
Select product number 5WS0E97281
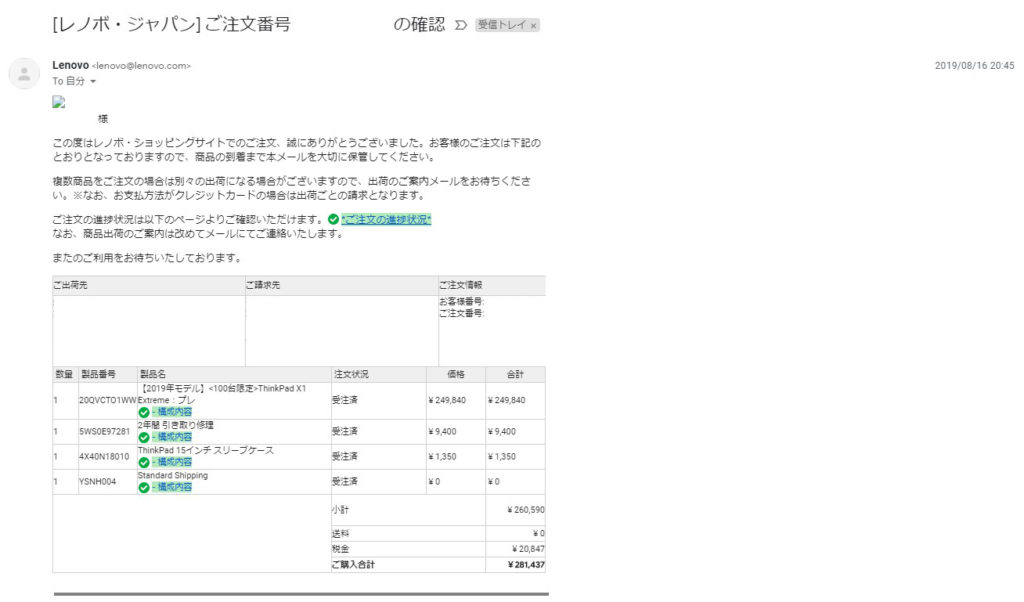[104, 432]
